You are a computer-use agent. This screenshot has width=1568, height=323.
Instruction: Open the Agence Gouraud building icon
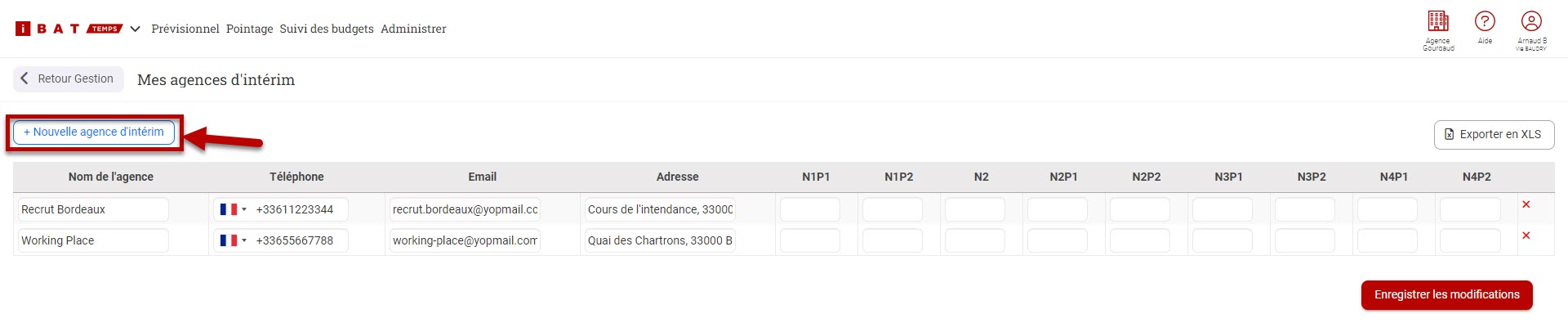[x=1438, y=21]
